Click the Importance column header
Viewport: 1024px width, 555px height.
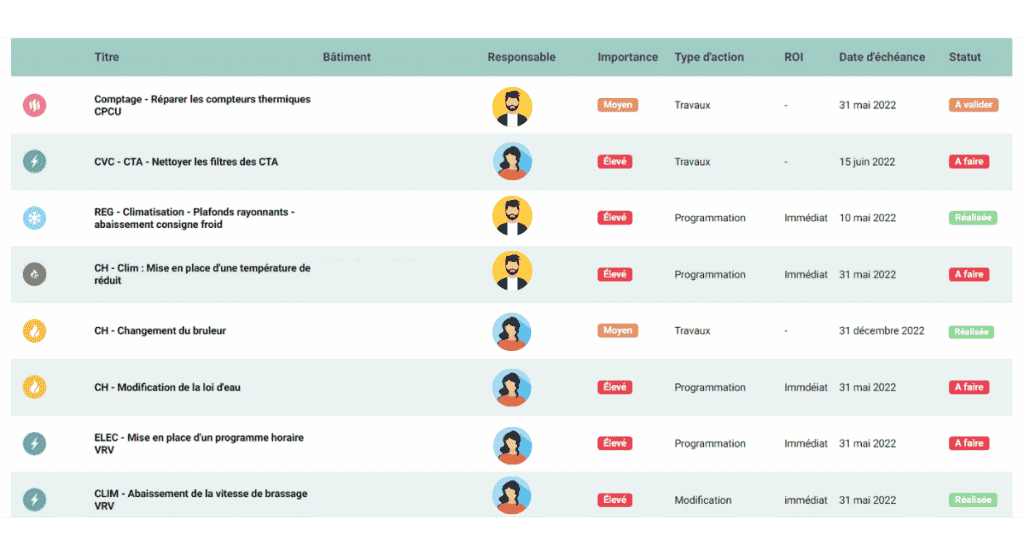[x=627, y=57]
